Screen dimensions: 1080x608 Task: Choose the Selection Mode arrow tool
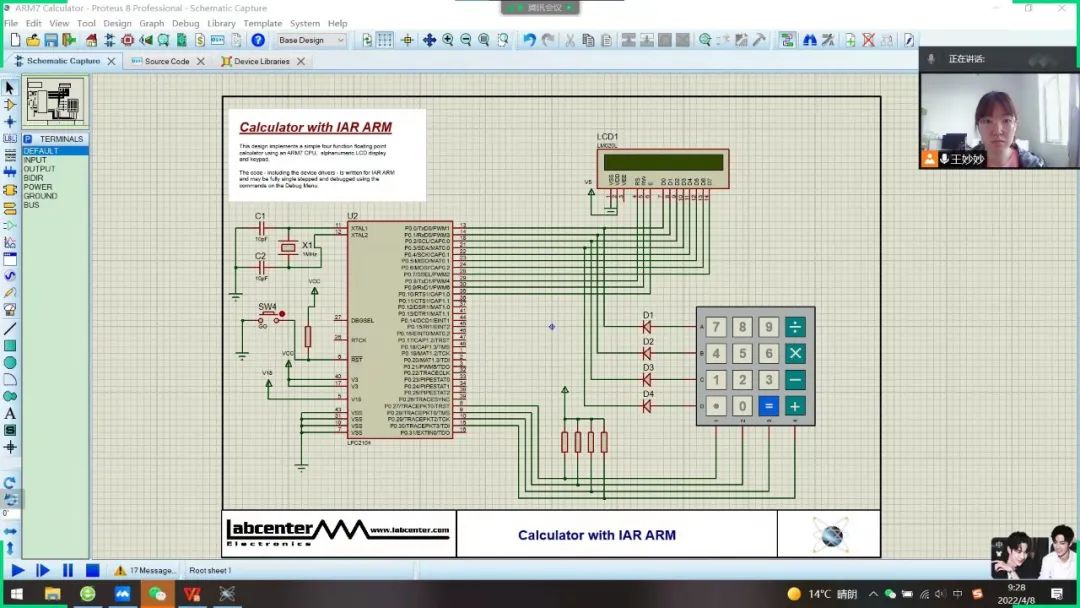coord(10,88)
